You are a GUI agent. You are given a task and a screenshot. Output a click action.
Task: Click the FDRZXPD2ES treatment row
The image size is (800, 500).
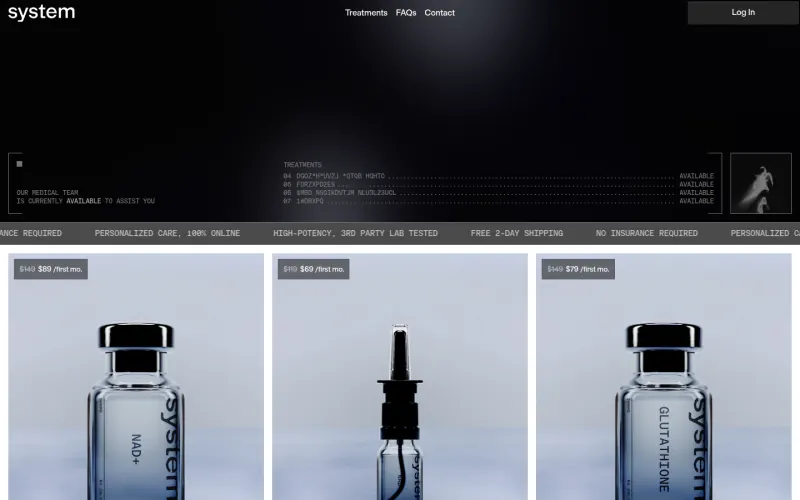[x=498, y=184]
